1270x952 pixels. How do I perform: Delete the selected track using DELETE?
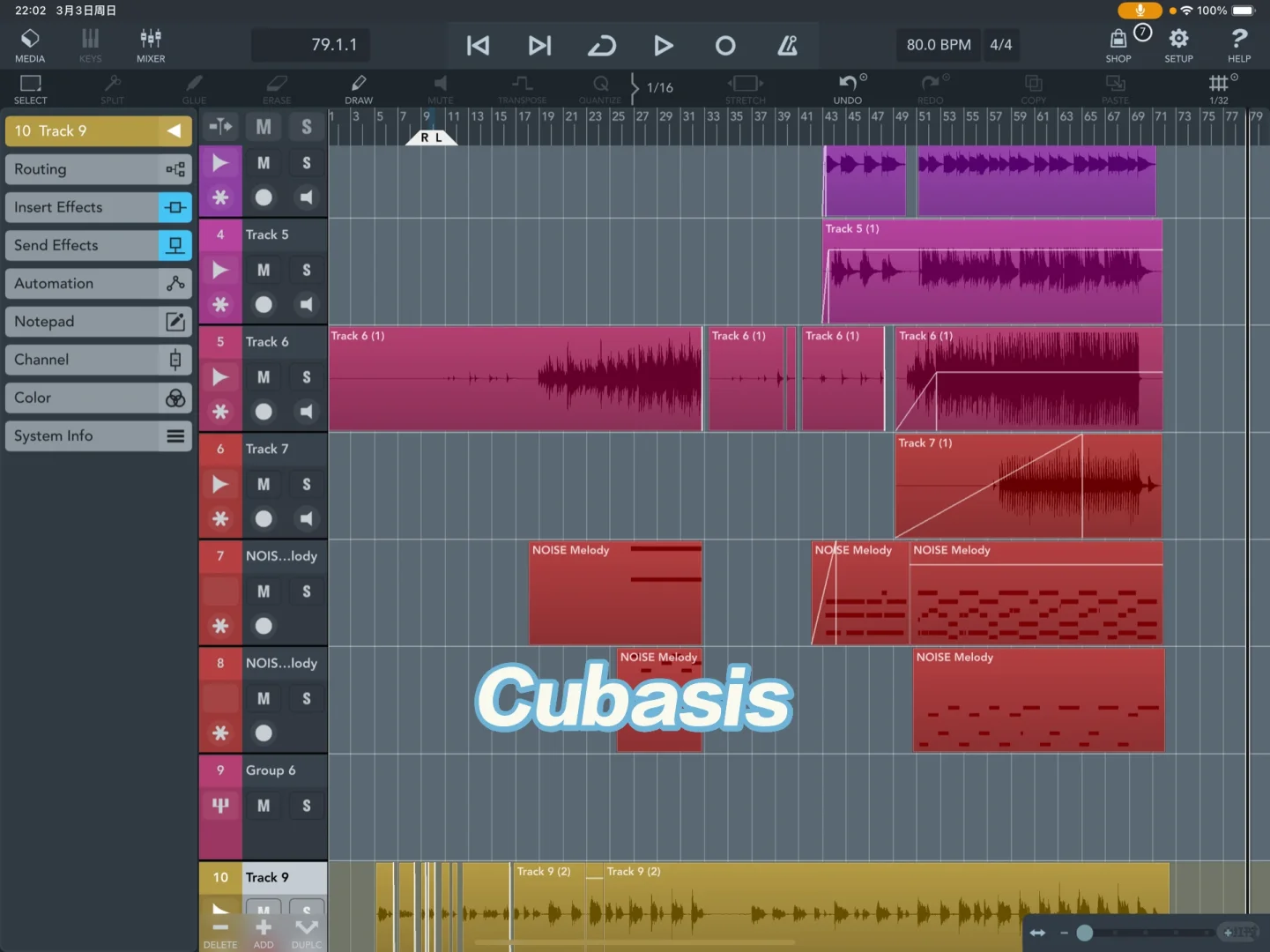coord(220,933)
